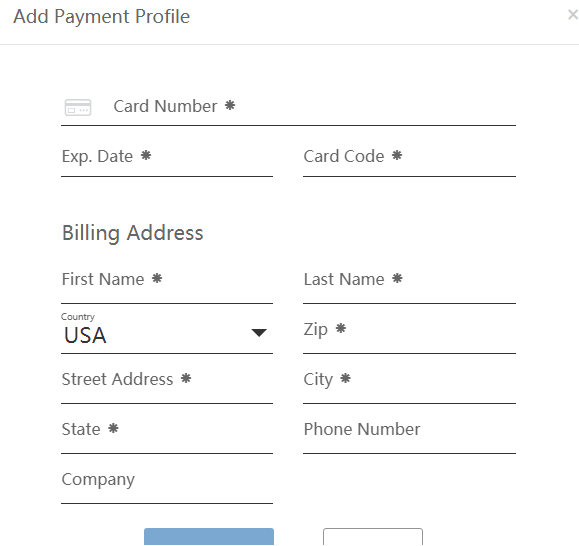Click the white outlined button at bottom
This screenshot has width=579, height=546.
point(373,537)
